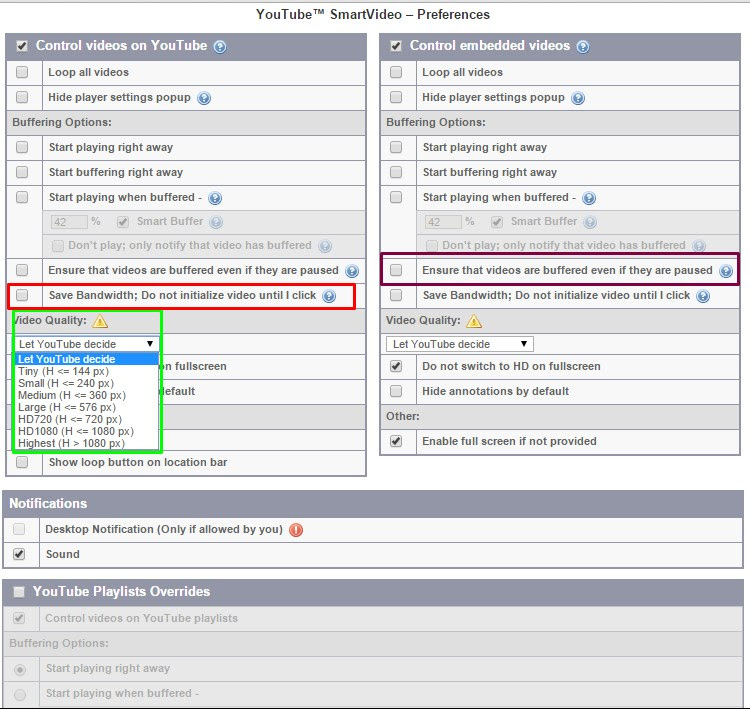Viewport: 750px width, 709px height.
Task: Check embedded Save Bandwidth option
Action: point(396,295)
